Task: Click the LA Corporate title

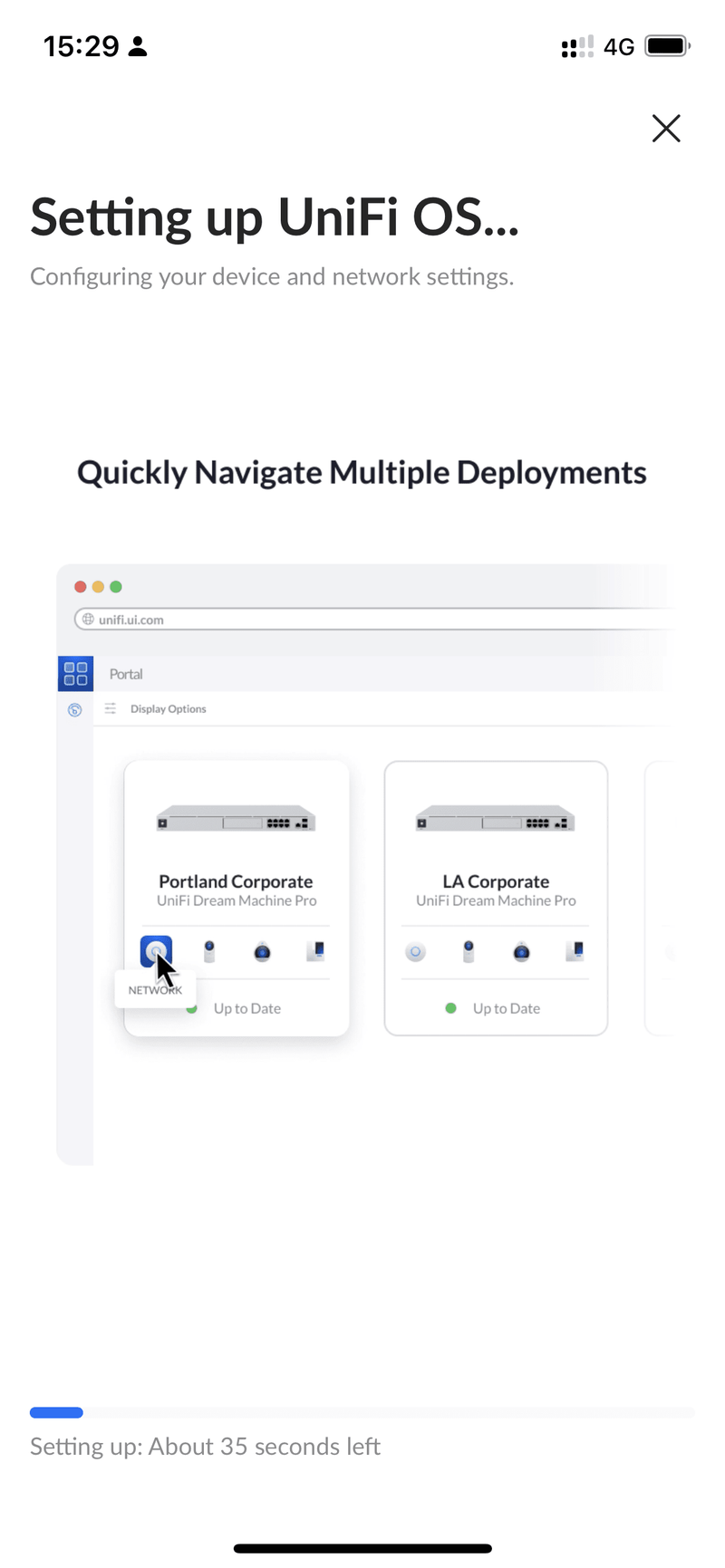Action: point(496,881)
